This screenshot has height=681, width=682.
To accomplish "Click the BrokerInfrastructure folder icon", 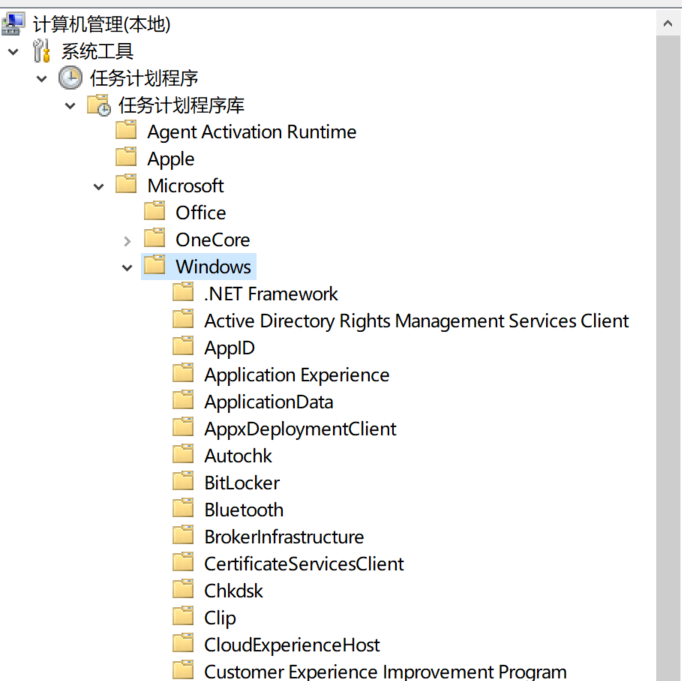I will tap(183, 535).
